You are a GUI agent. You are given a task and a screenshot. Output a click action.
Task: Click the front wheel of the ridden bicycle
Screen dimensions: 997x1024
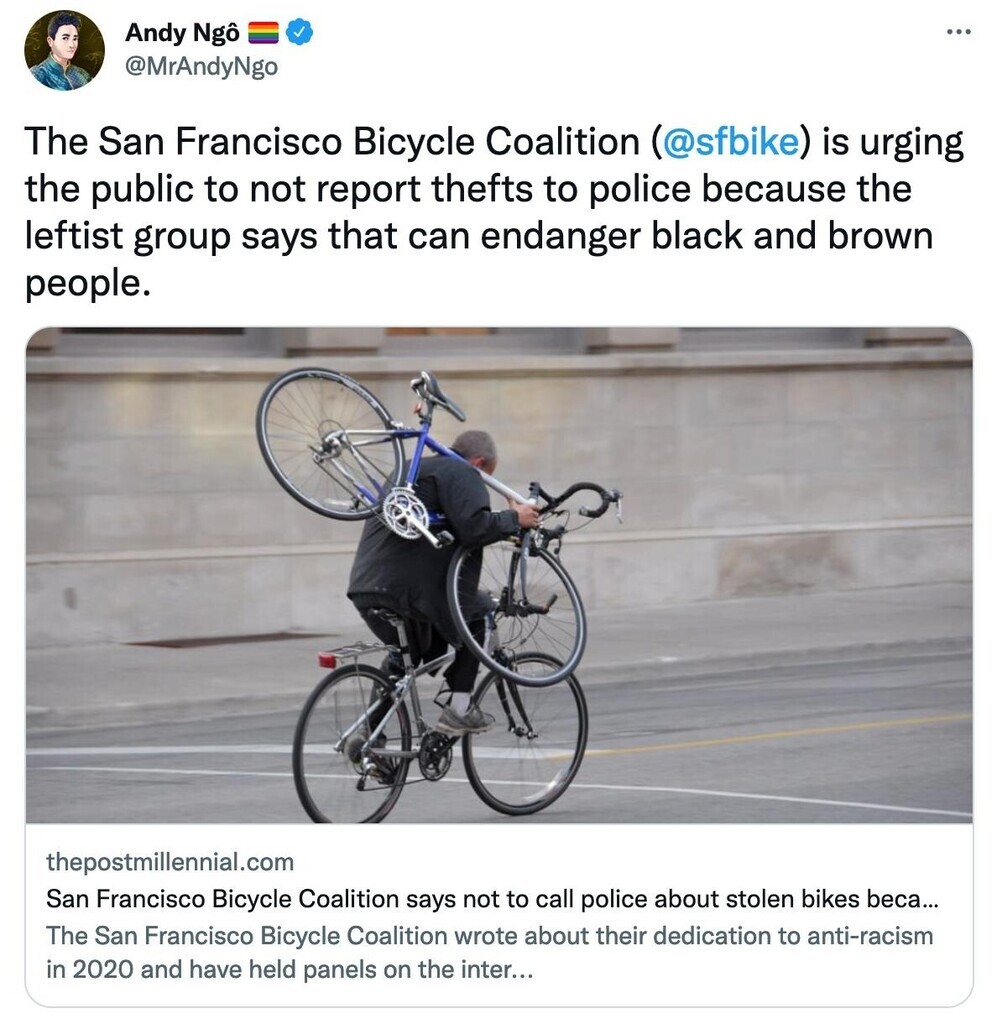(x=526, y=733)
